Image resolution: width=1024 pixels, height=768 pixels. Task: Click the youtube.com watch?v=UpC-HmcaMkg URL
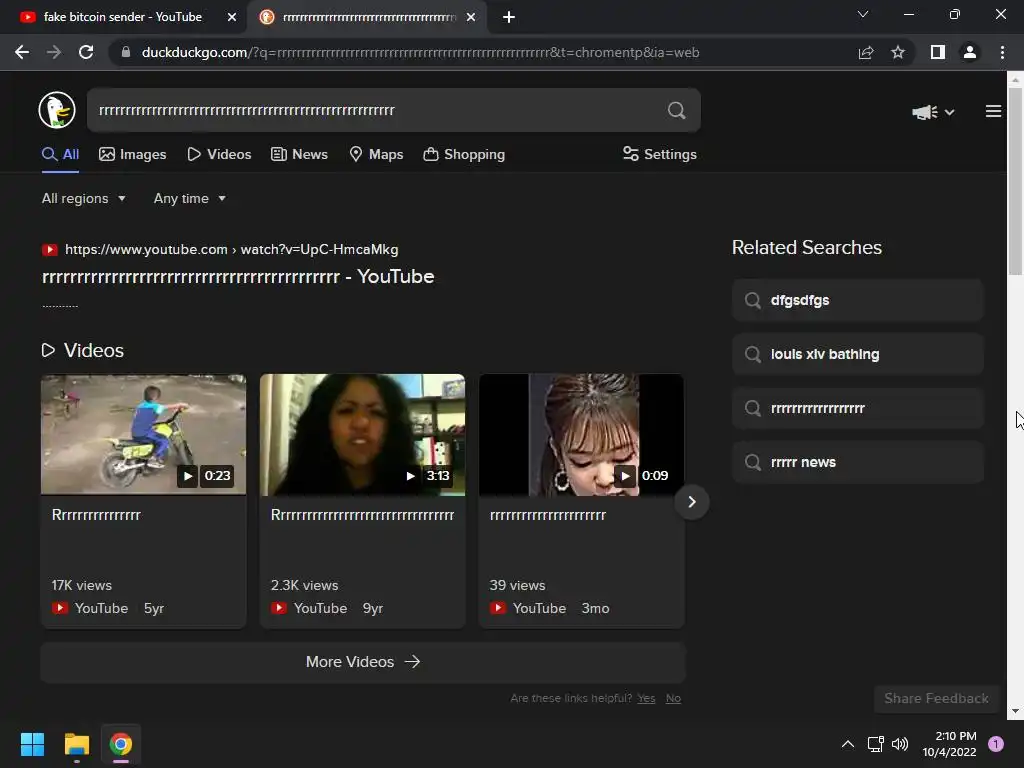click(x=231, y=249)
